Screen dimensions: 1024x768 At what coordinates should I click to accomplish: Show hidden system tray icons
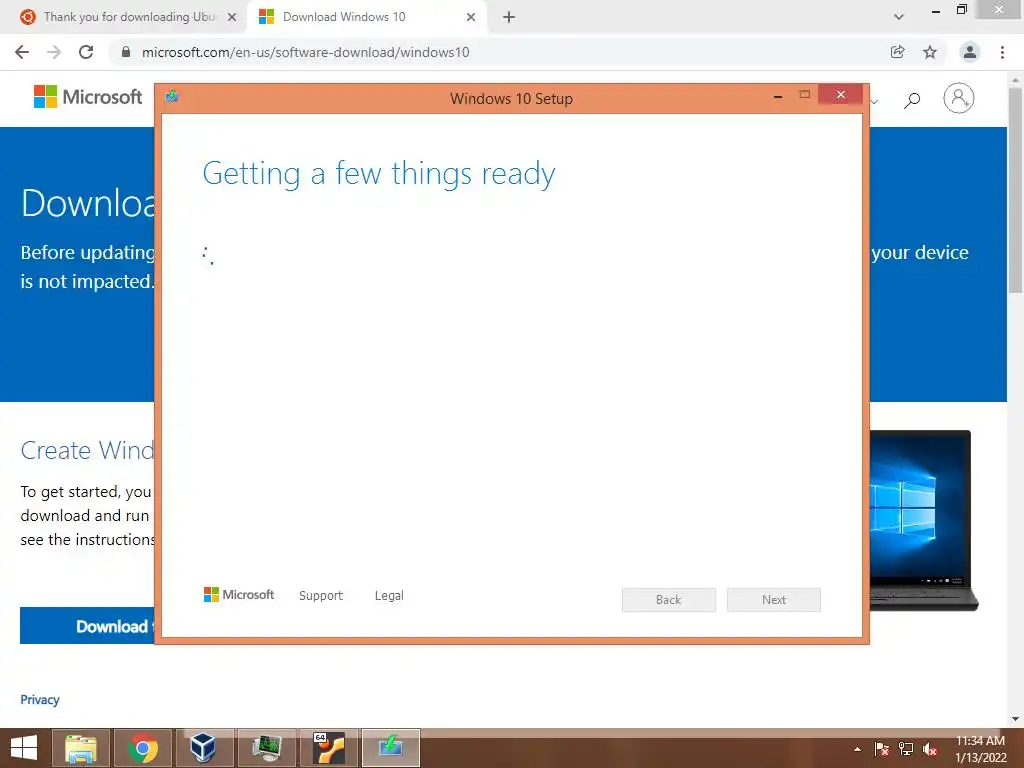857,749
